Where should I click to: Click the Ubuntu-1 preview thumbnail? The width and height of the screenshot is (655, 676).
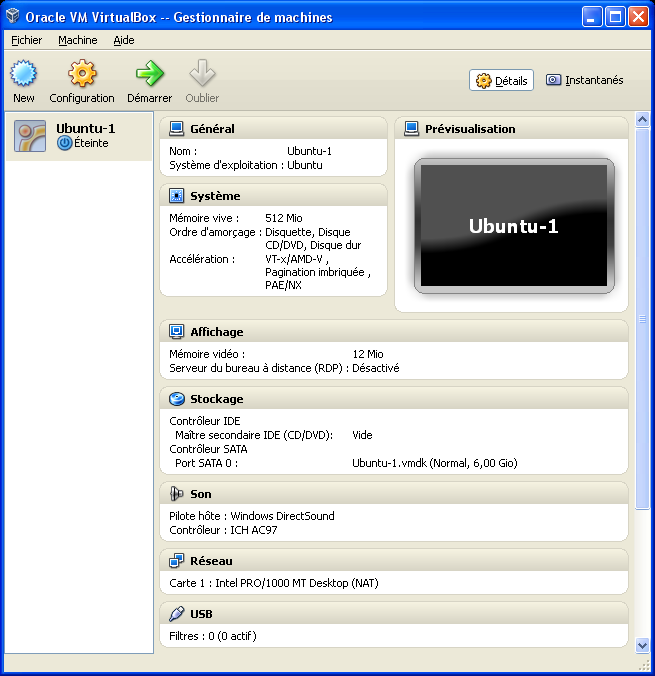pyautogui.click(x=514, y=225)
